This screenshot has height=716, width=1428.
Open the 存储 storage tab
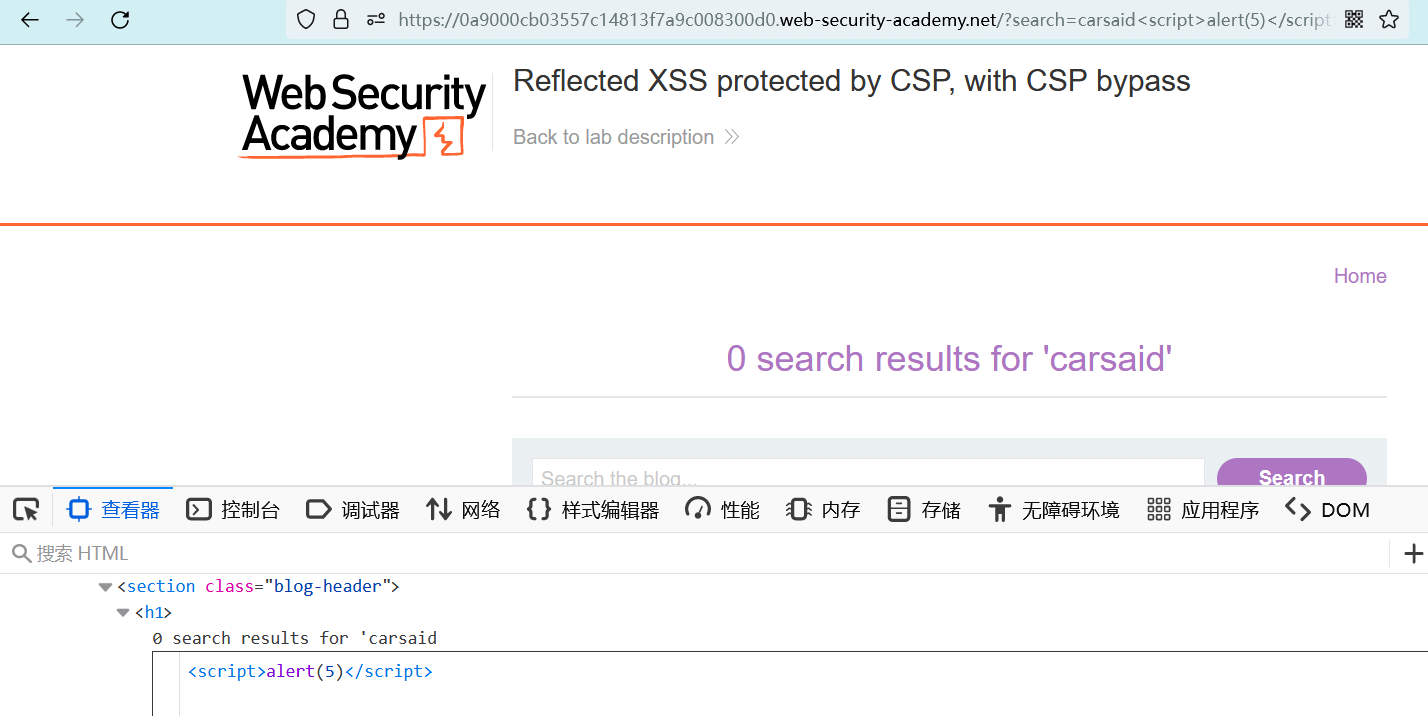click(924, 510)
